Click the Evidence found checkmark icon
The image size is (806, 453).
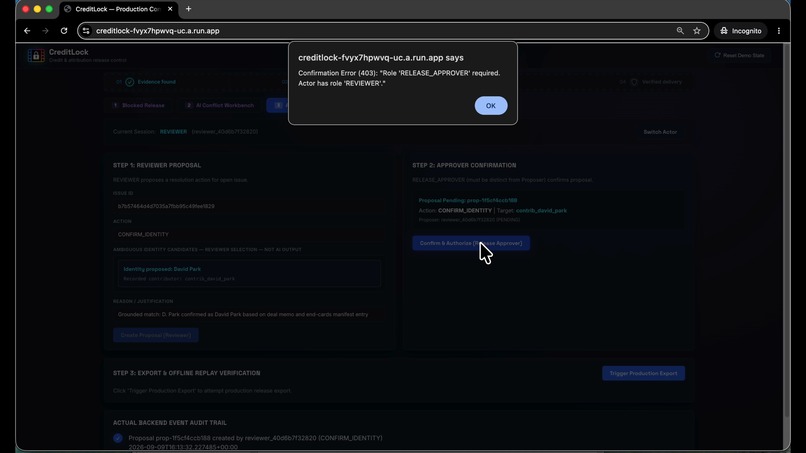coord(130,82)
